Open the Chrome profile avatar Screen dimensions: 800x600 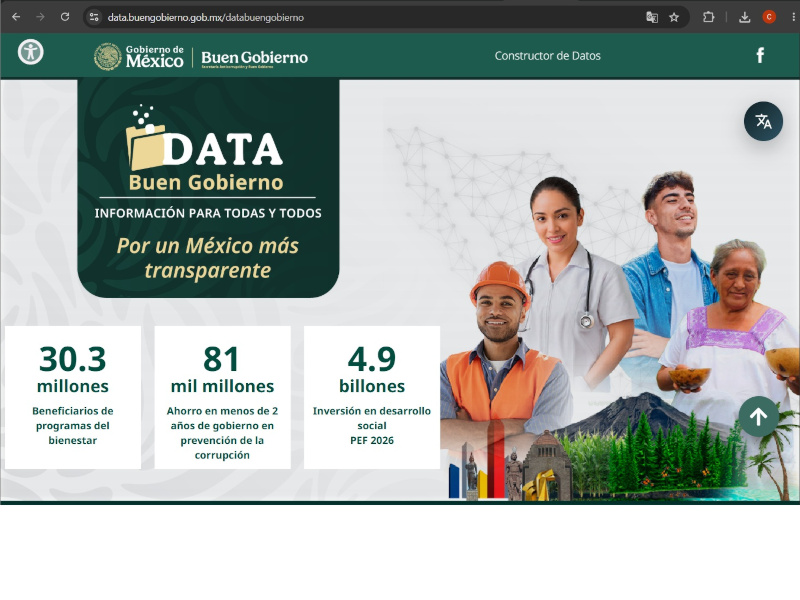click(769, 17)
